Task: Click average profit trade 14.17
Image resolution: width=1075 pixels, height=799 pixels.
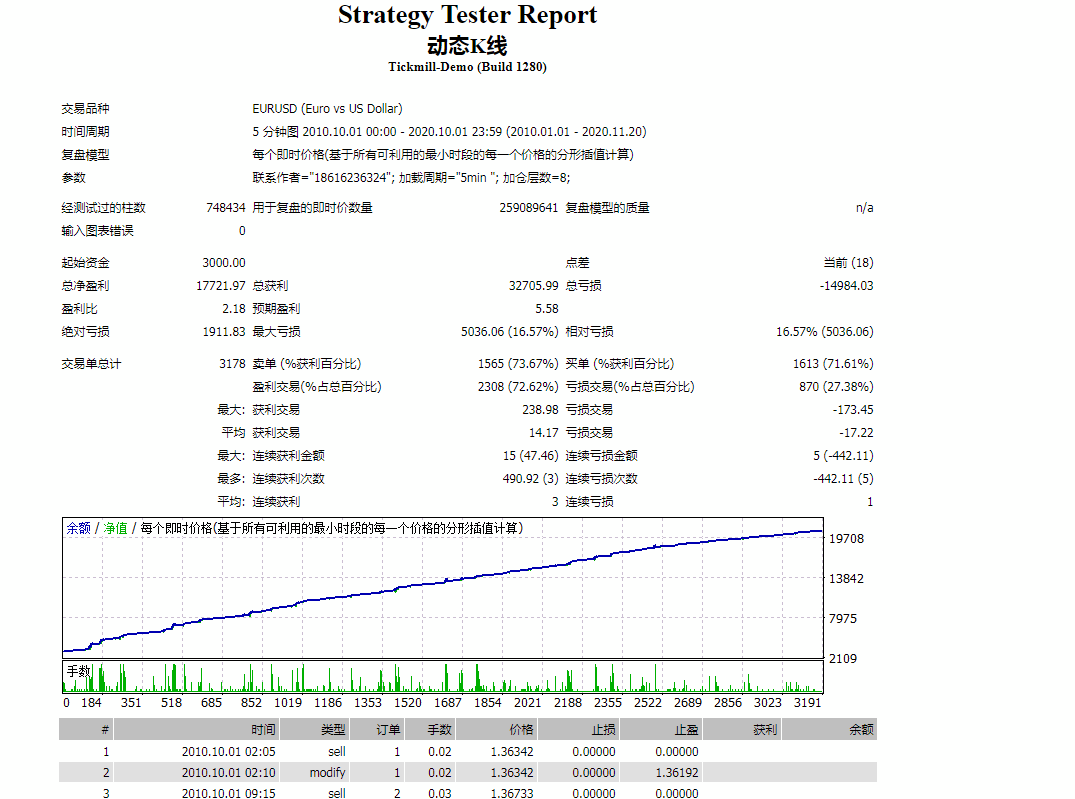Action: [x=544, y=433]
